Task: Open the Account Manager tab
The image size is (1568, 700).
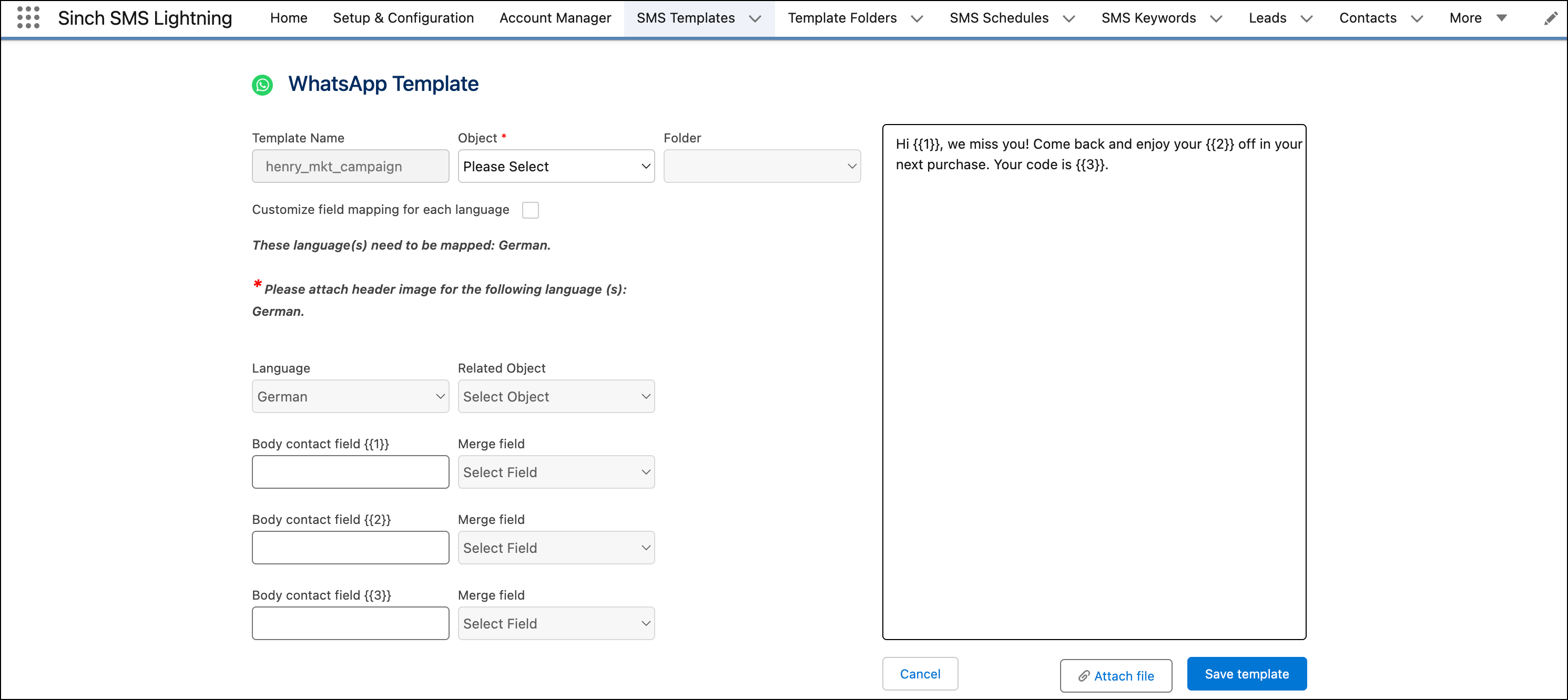Action: point(555,18)
